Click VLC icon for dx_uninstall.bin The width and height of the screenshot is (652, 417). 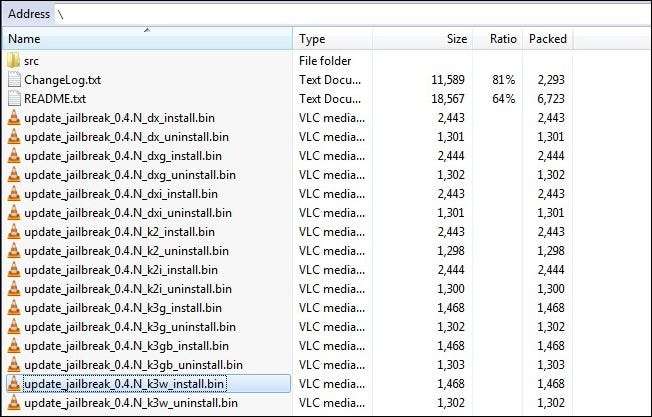[14, 137]
